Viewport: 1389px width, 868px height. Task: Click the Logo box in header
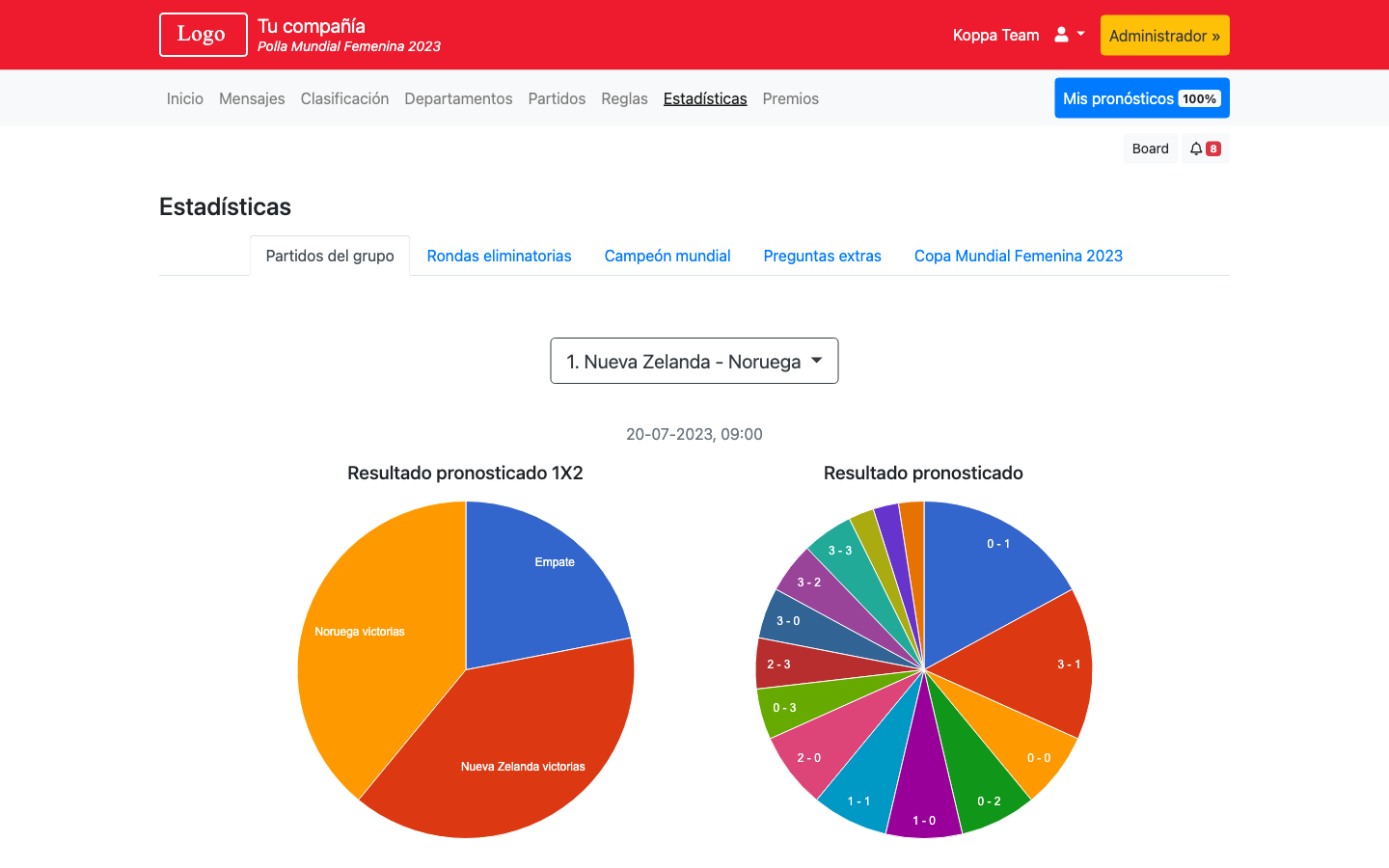[x=204, y=35]
